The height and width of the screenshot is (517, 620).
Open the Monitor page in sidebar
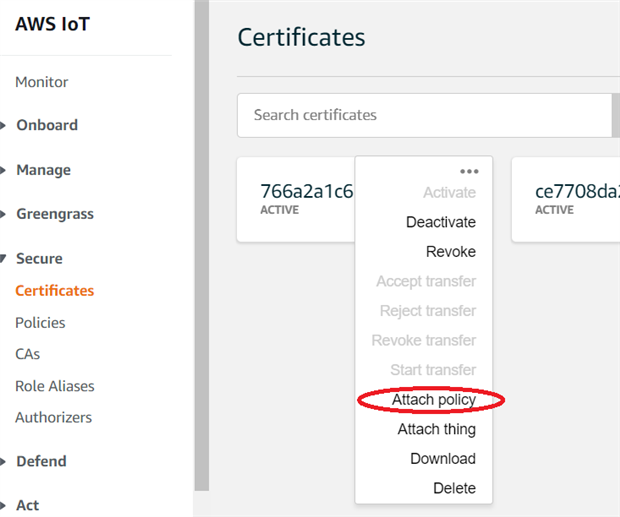tap(42, 82)
